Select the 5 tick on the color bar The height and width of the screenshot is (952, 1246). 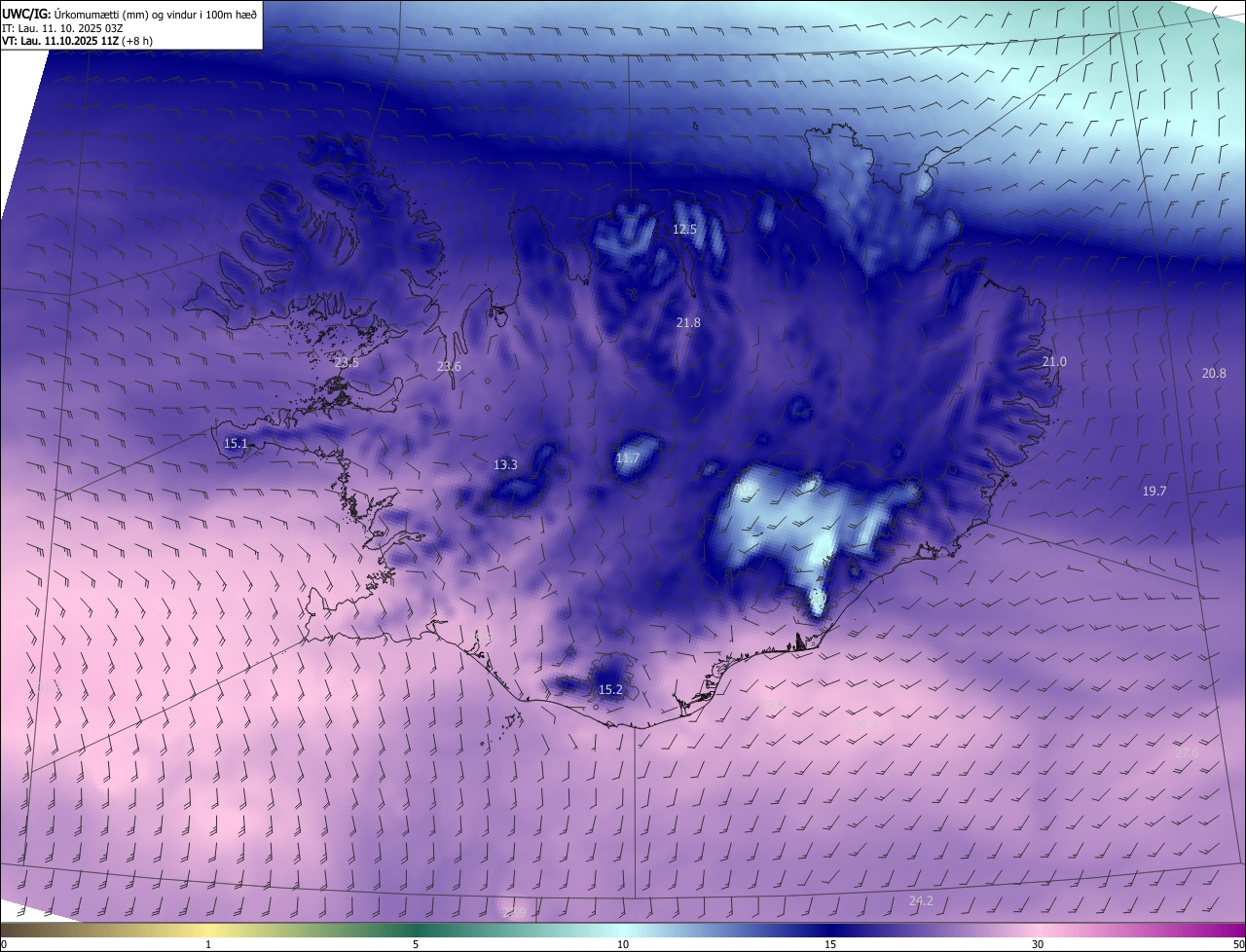[416, 945]
